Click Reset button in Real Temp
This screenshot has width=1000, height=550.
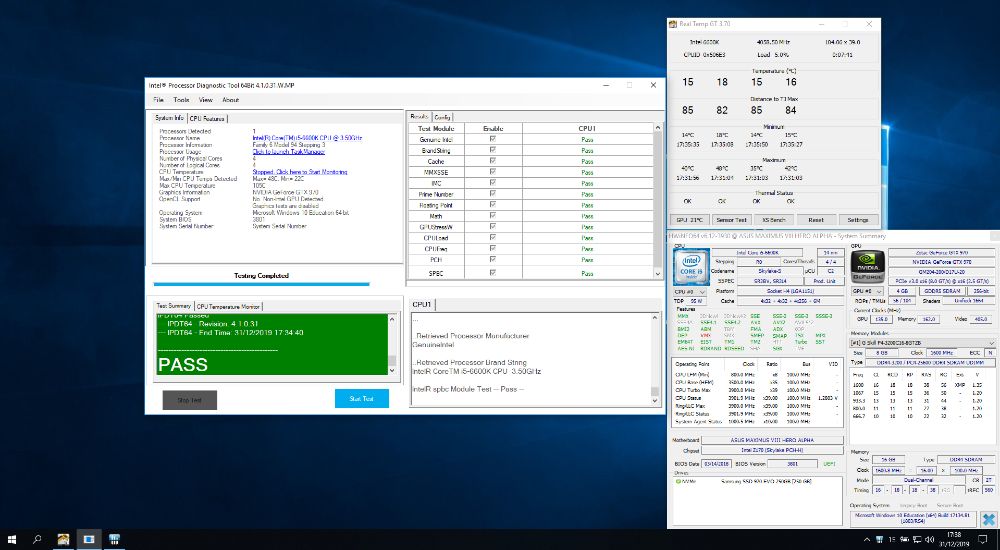pos(816,219)
